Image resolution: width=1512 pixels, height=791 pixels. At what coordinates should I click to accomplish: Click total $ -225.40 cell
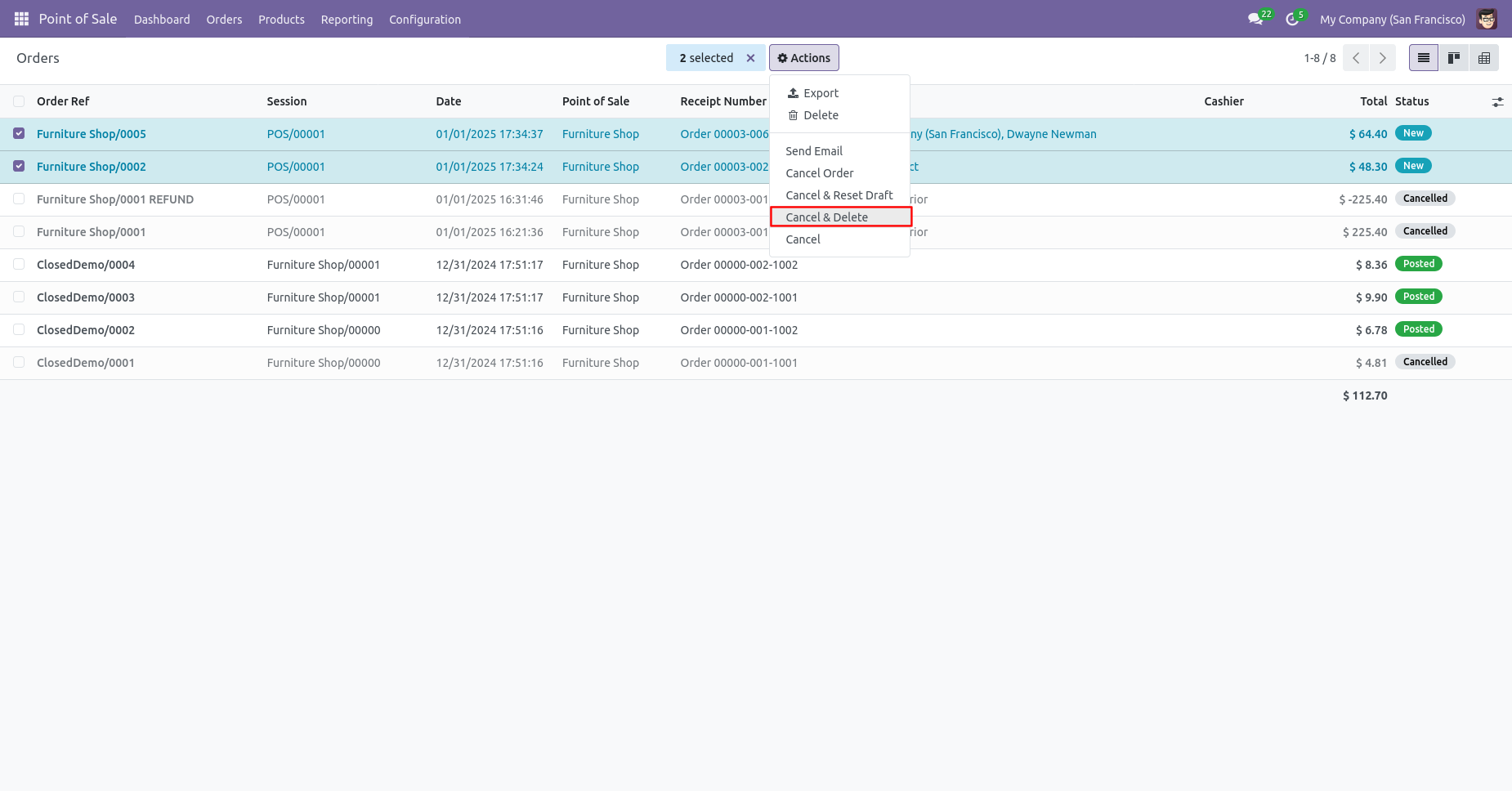1363,199
